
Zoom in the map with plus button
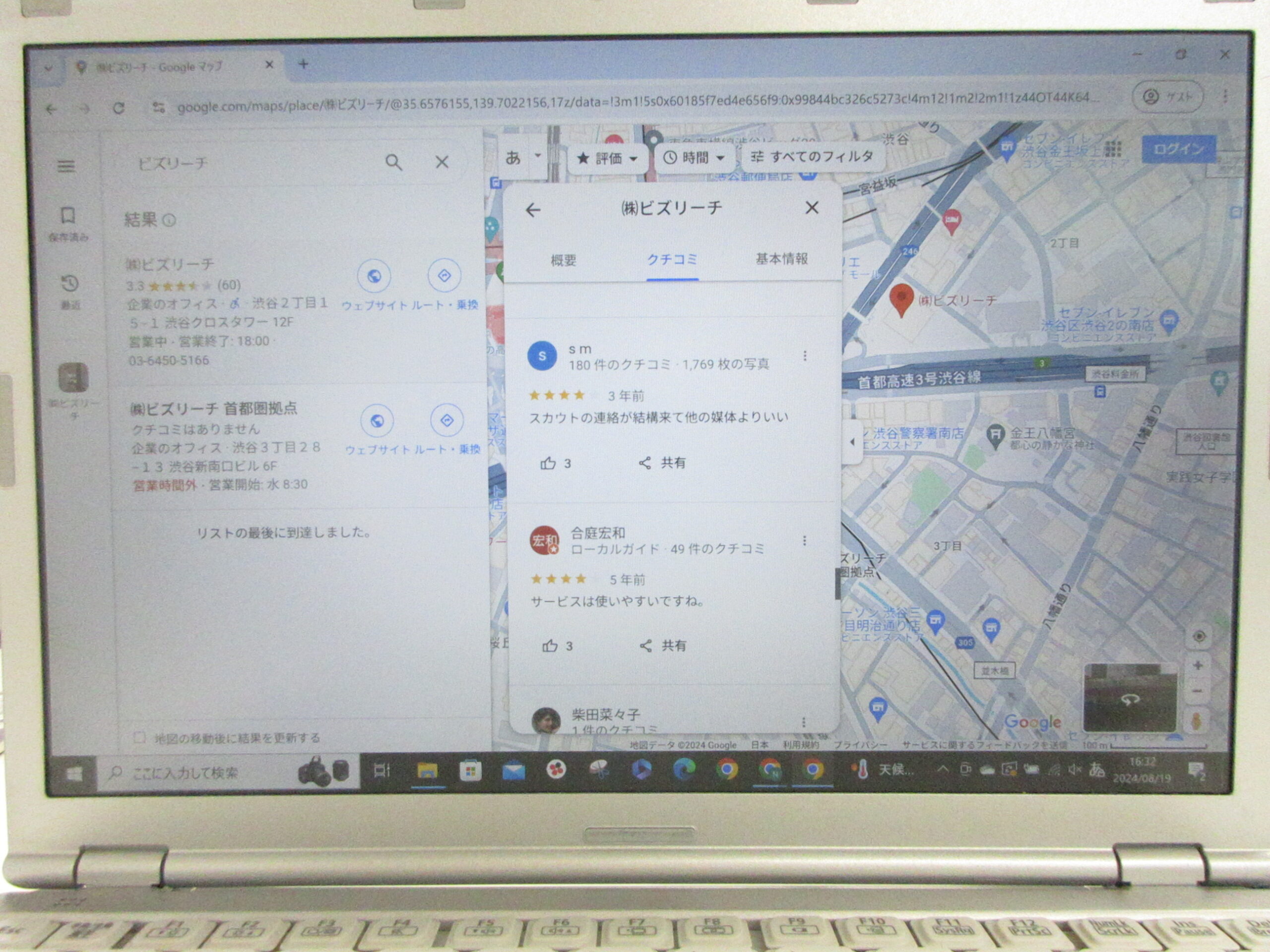click(x=1198, y=665)
